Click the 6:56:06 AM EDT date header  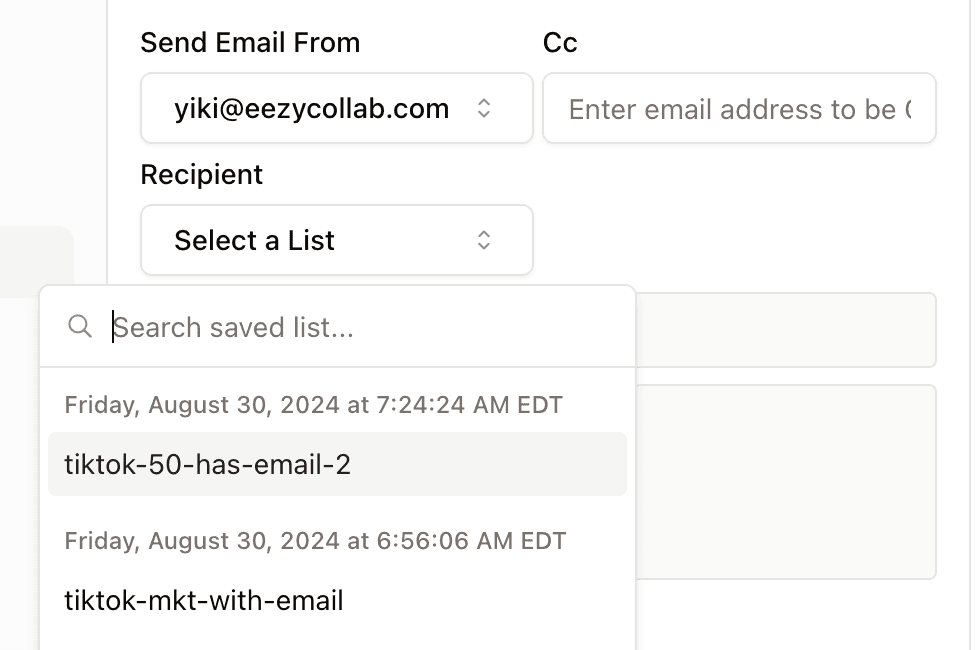[x=315, y=541]
